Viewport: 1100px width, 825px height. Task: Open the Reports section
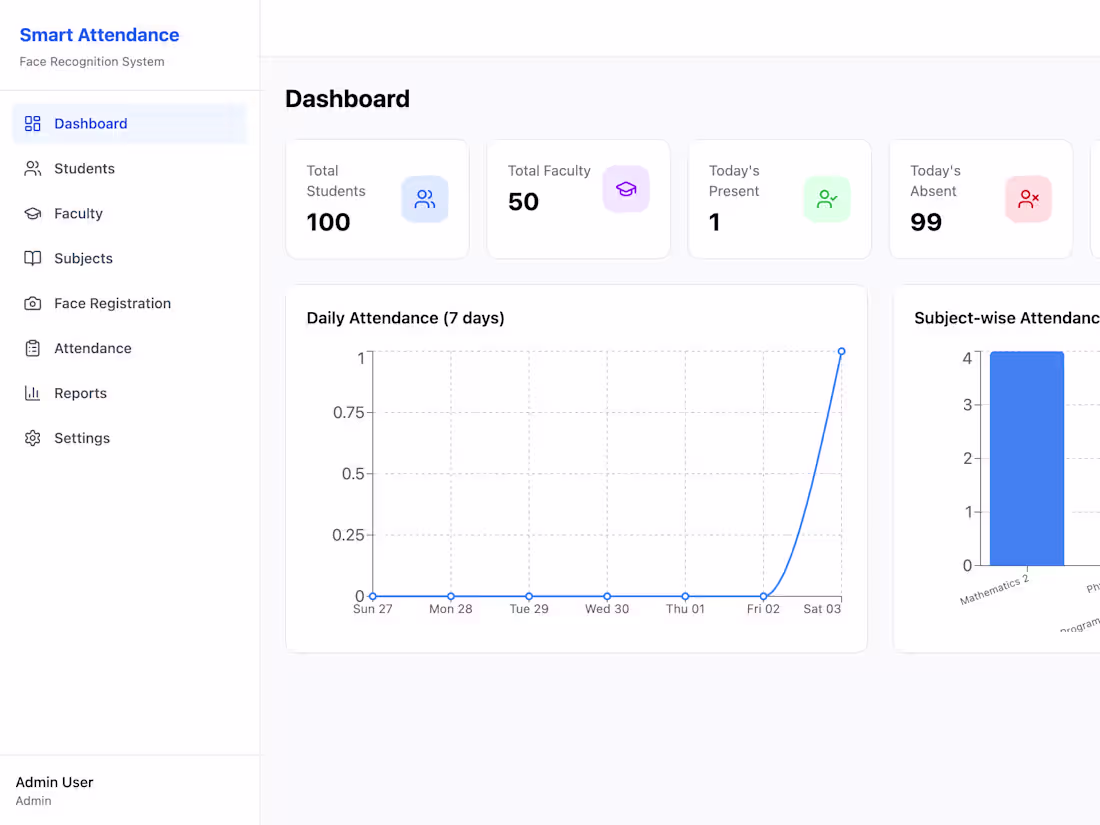(130, 393)
